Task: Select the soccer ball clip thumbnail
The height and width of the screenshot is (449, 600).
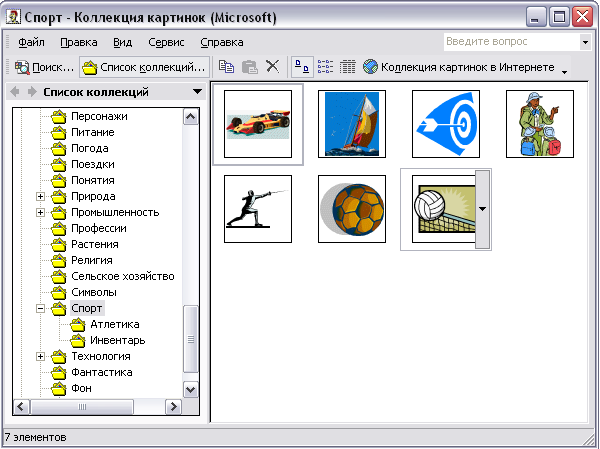Action: point(352,209)
